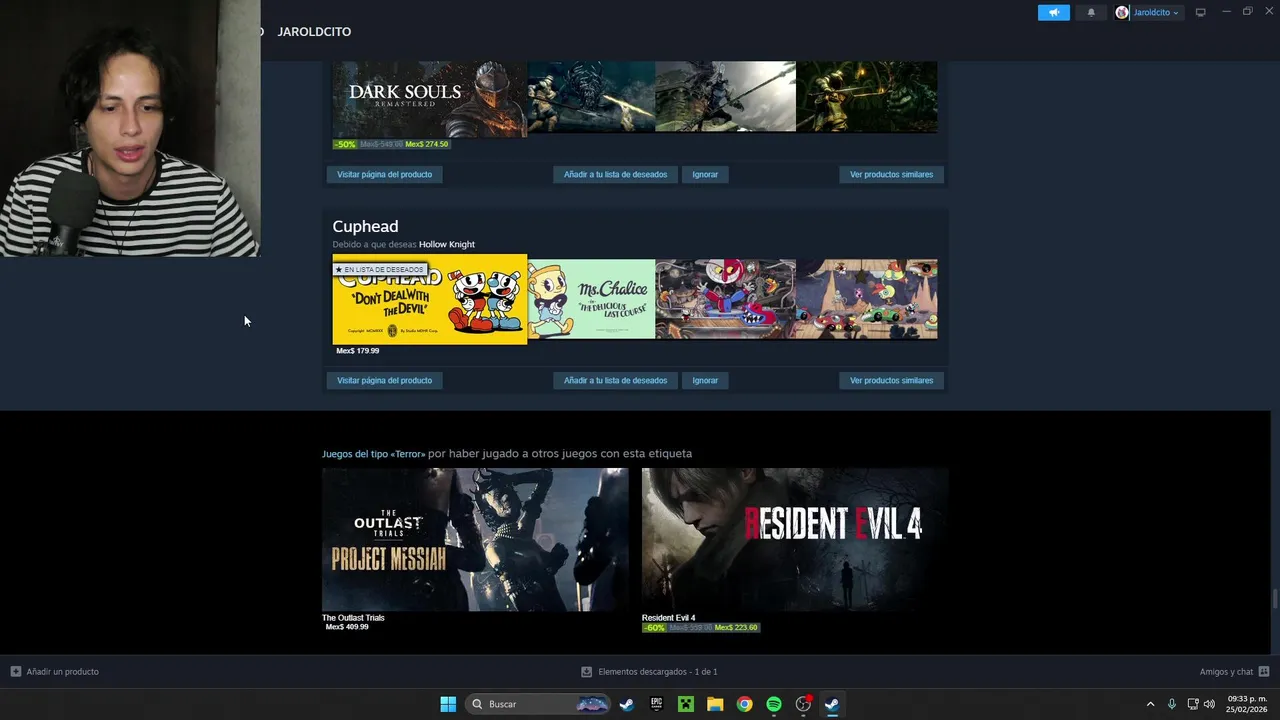
Task: Click the store page vertical scrollbar
Action: (1274, 598)
